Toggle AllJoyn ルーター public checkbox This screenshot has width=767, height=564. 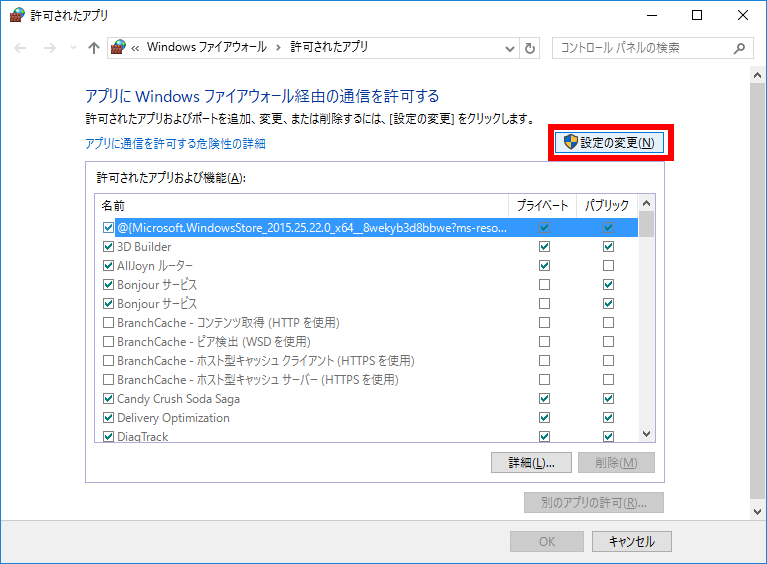[x=609, y=266]
